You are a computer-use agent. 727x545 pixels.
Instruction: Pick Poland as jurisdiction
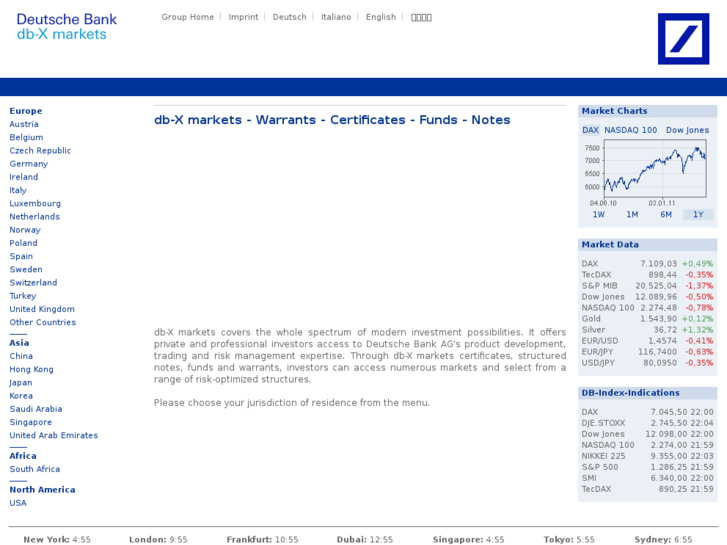click(24, 243)
